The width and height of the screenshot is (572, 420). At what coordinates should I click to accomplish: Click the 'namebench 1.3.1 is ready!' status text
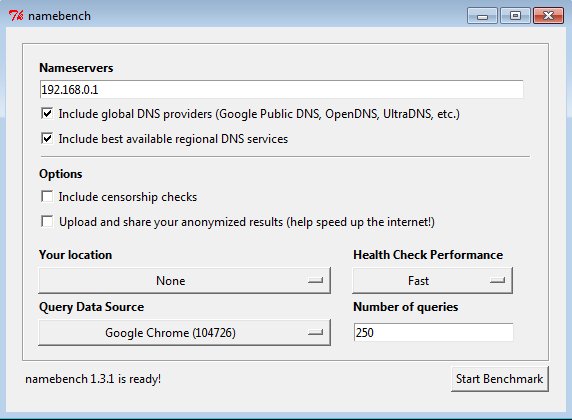pos(93,379)
